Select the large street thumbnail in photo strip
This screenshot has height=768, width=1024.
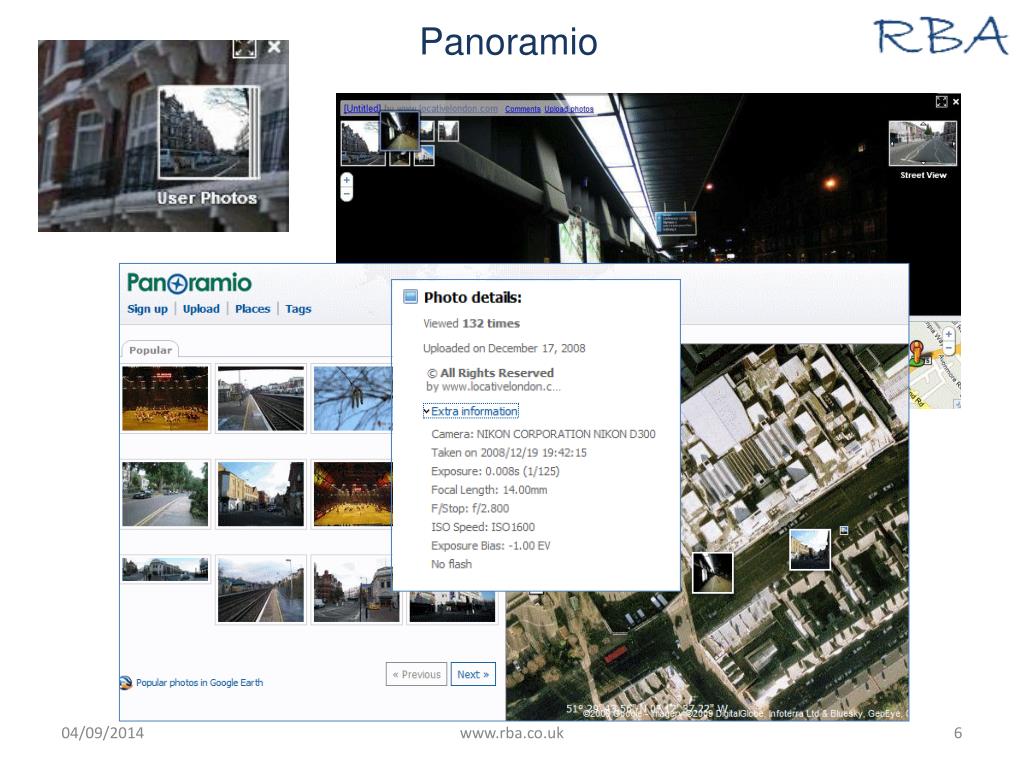pos(359,143)
